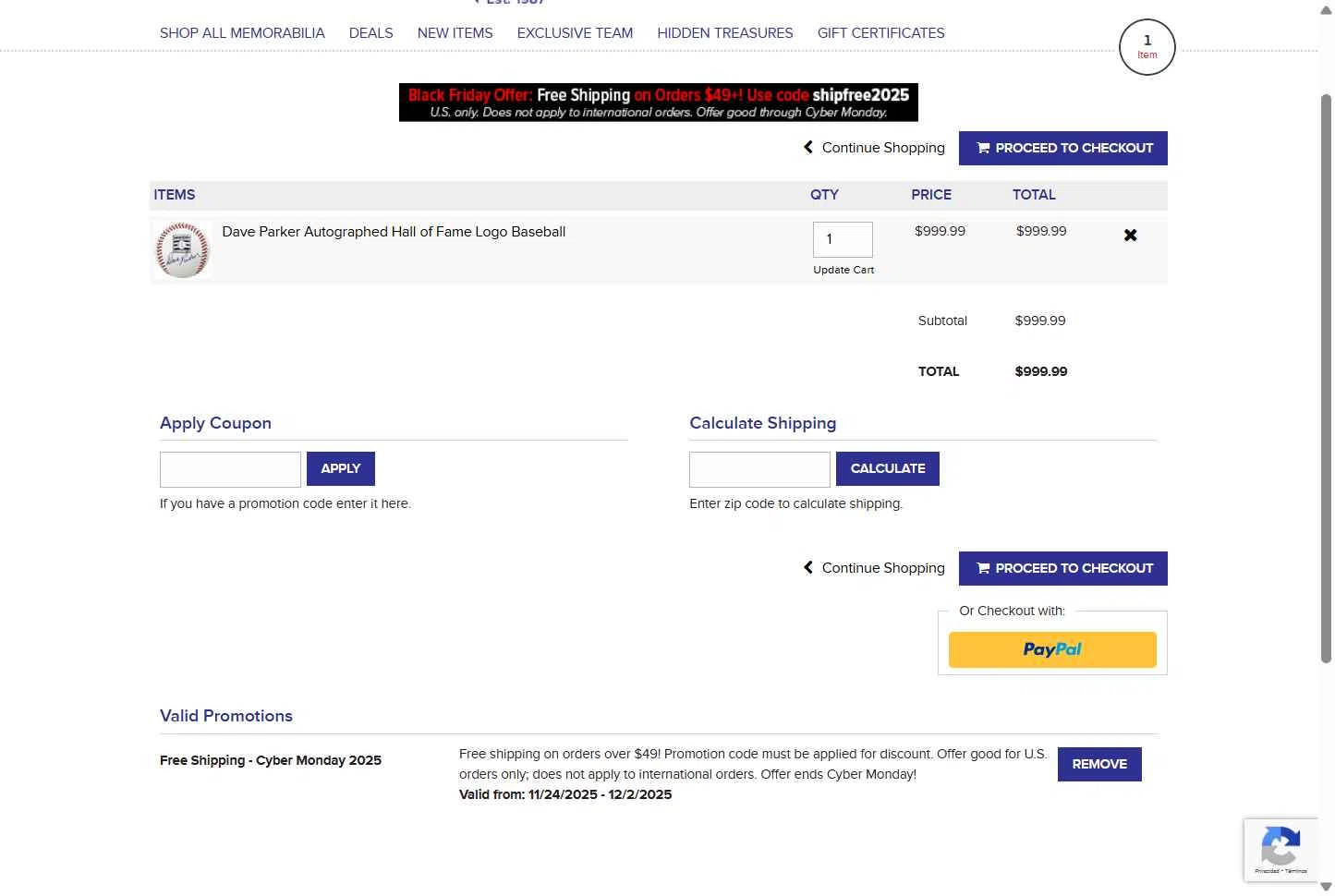Image resolution: width=1335 pixels, height=896 pixels.
Task: Apply the coupon code
Action: click(341, 469)
